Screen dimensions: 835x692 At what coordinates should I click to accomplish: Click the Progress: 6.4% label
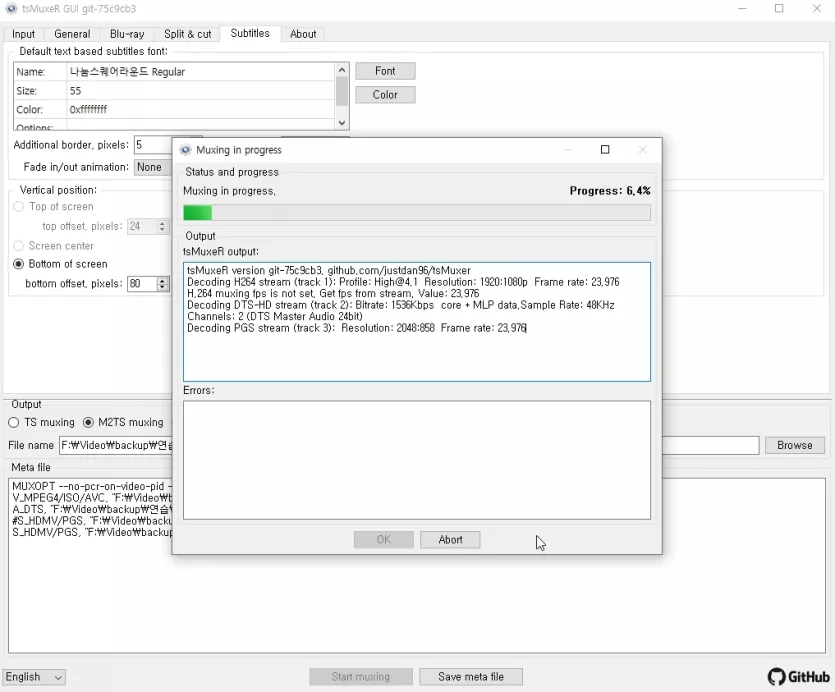click(x=610, y=191)
